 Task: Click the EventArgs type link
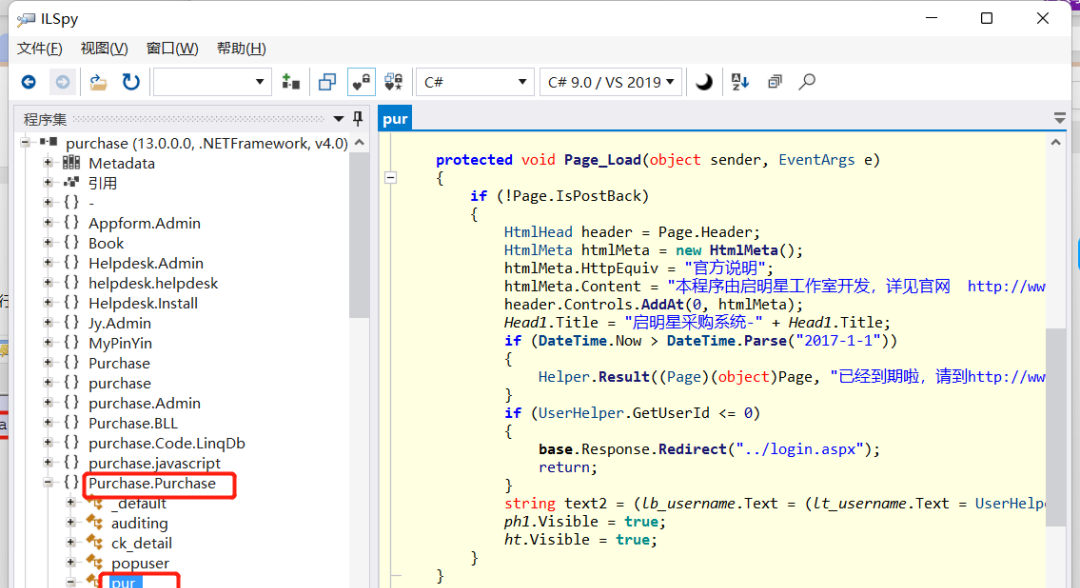(x=816, y=160)
